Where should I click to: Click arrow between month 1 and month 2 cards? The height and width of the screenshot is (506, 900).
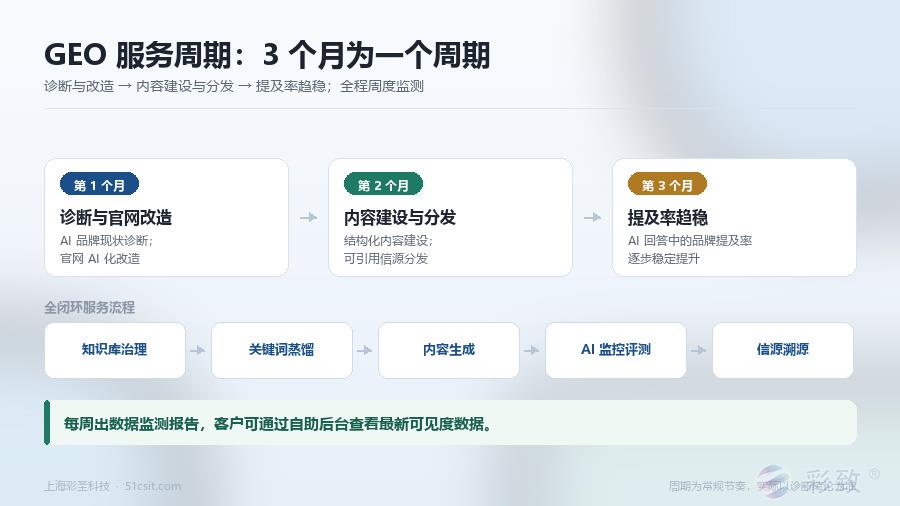308,217
